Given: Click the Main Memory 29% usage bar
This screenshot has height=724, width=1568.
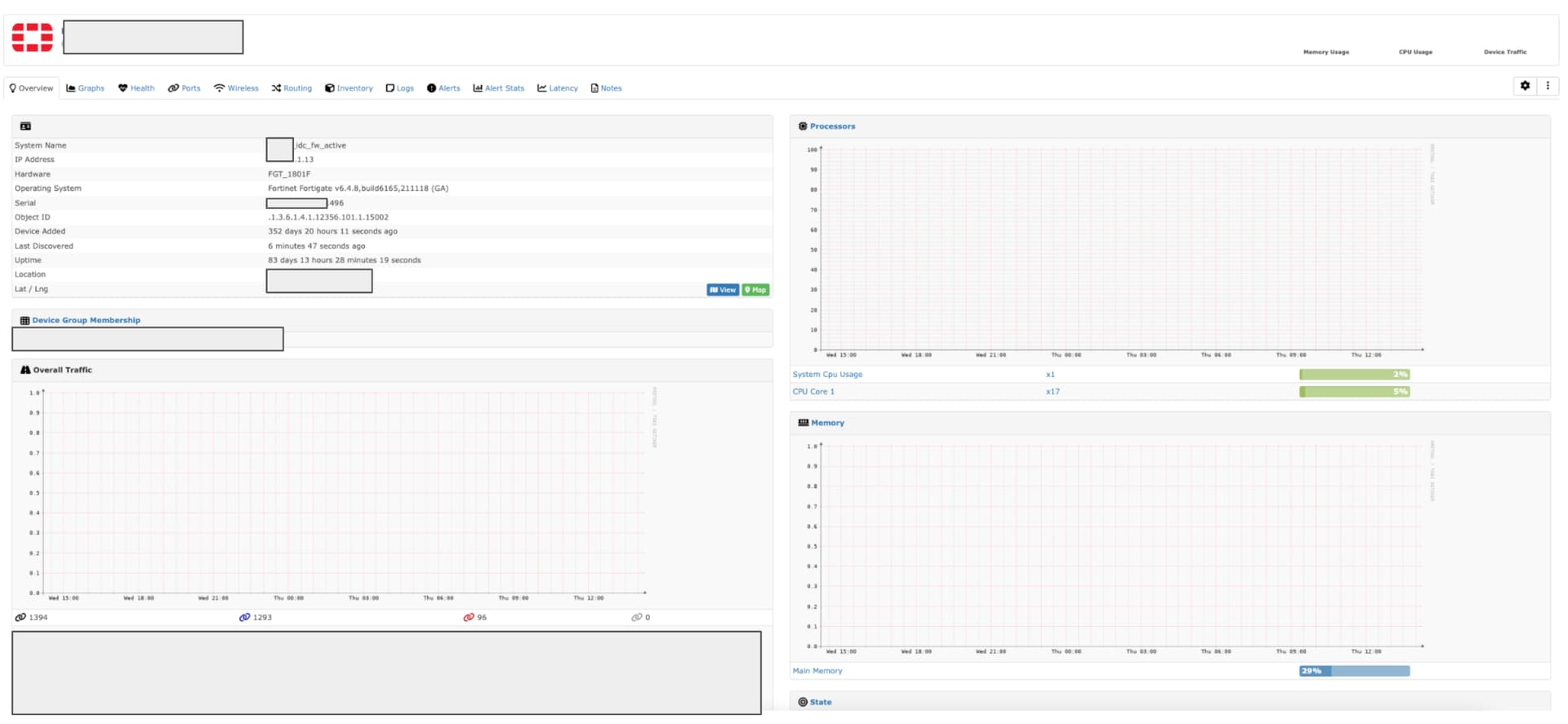Looking at the screenshot, I should click(x=1354, y=671).
